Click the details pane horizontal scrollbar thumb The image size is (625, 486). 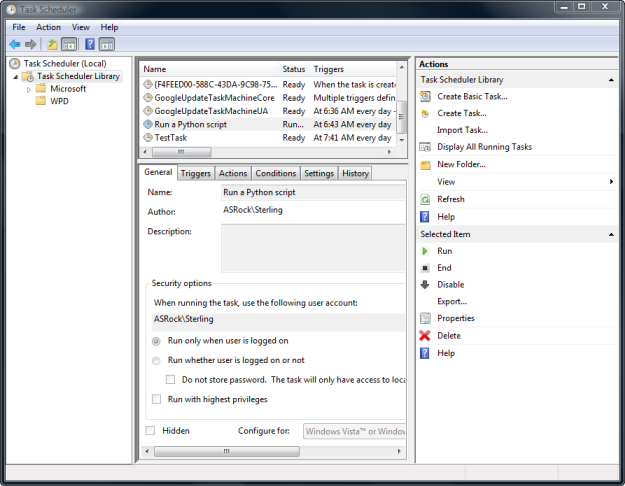[x=227, y=451]
